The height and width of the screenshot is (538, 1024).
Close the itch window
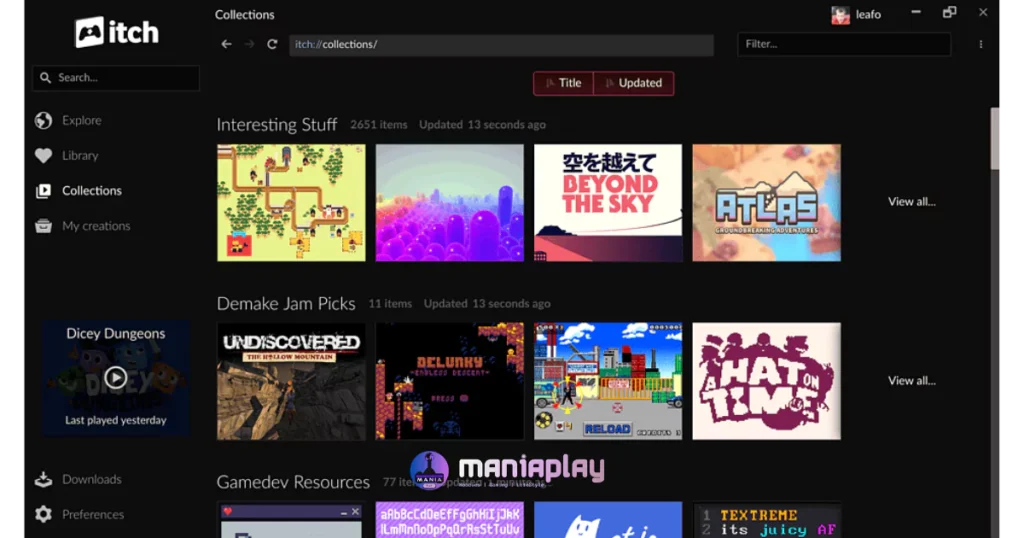pyautogui.click(x=983, y=12)
